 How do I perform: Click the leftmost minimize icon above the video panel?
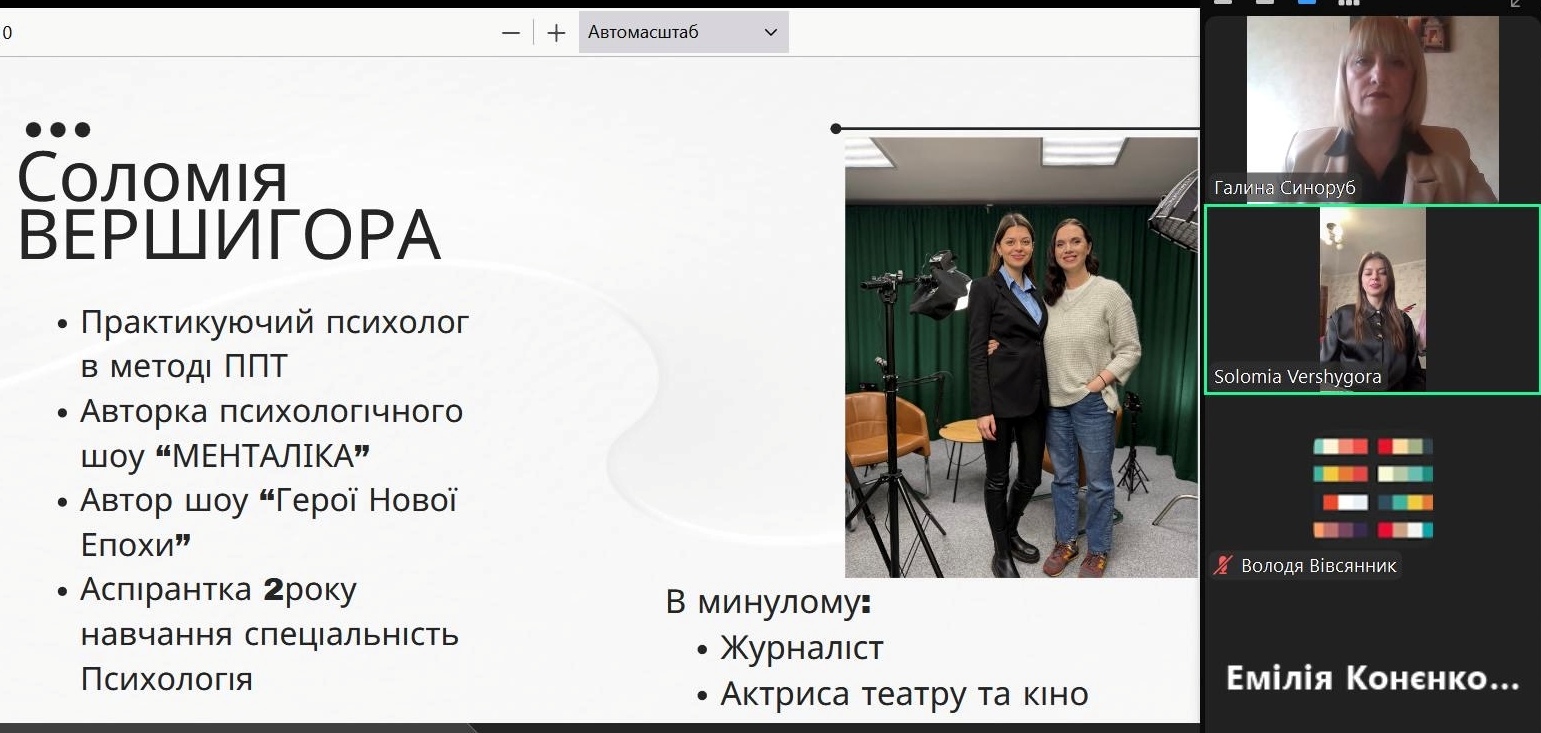click(x=1221, y=4)
